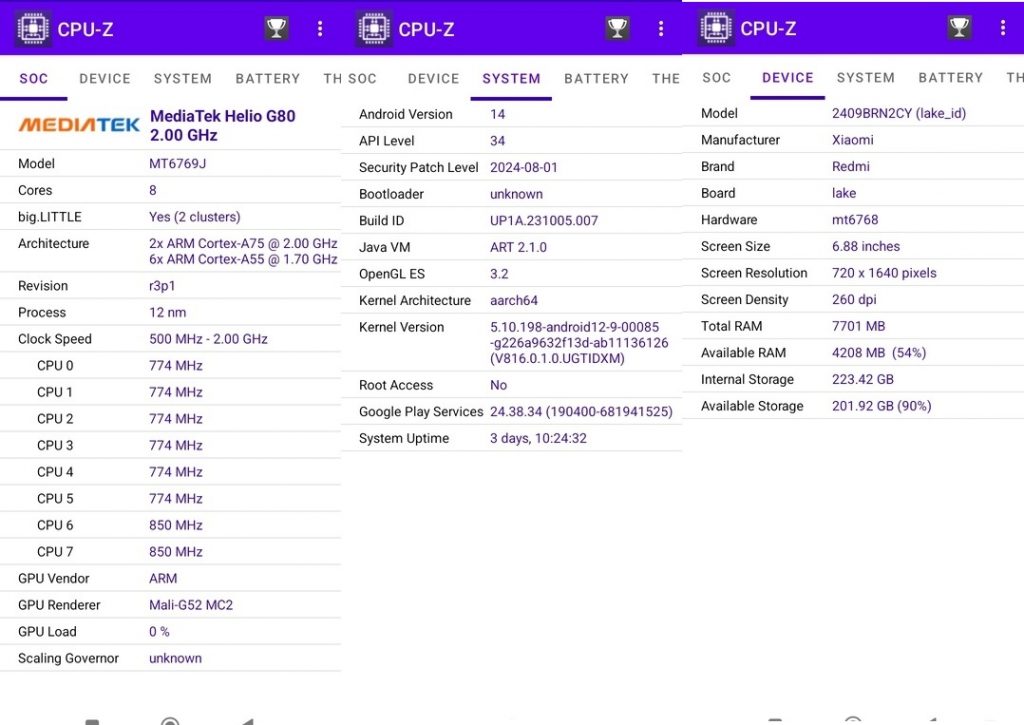The image size is (1024, 725).
Task: Click Clock Speed value '500 MHz - 2.00 GHz'
Action: coord(208,340)
